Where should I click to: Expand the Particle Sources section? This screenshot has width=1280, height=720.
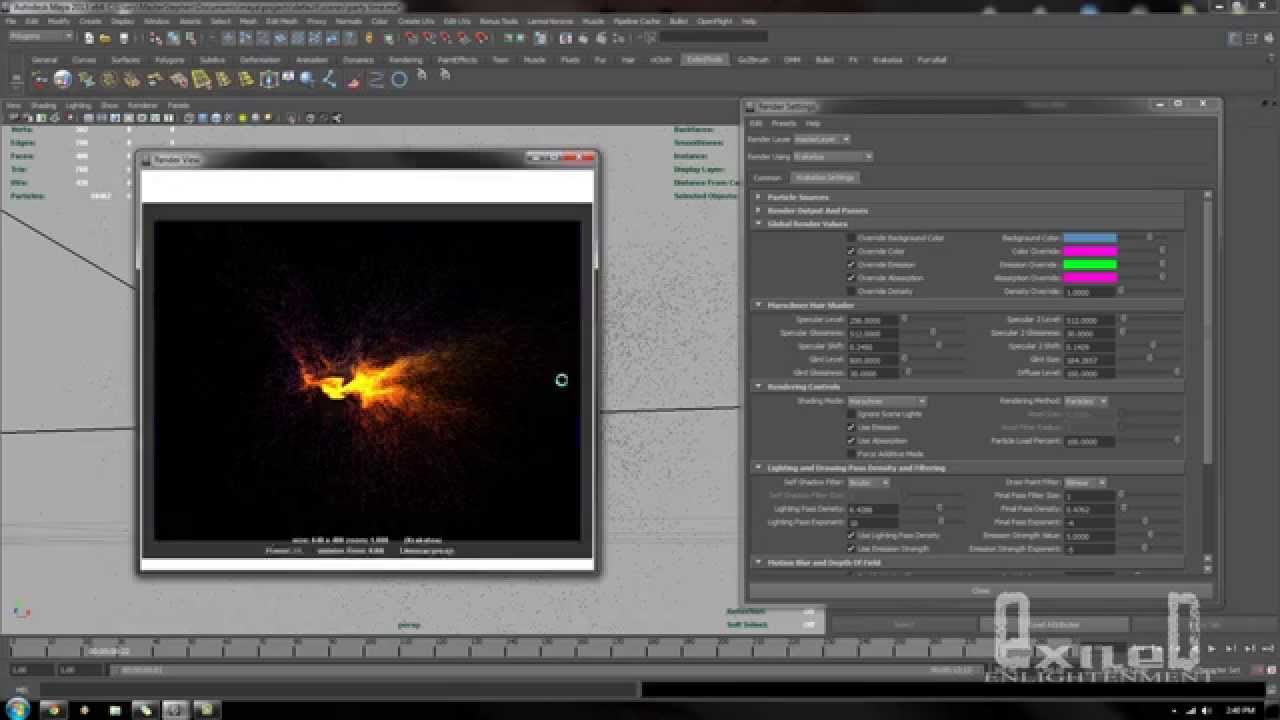(x=758, y=197)
